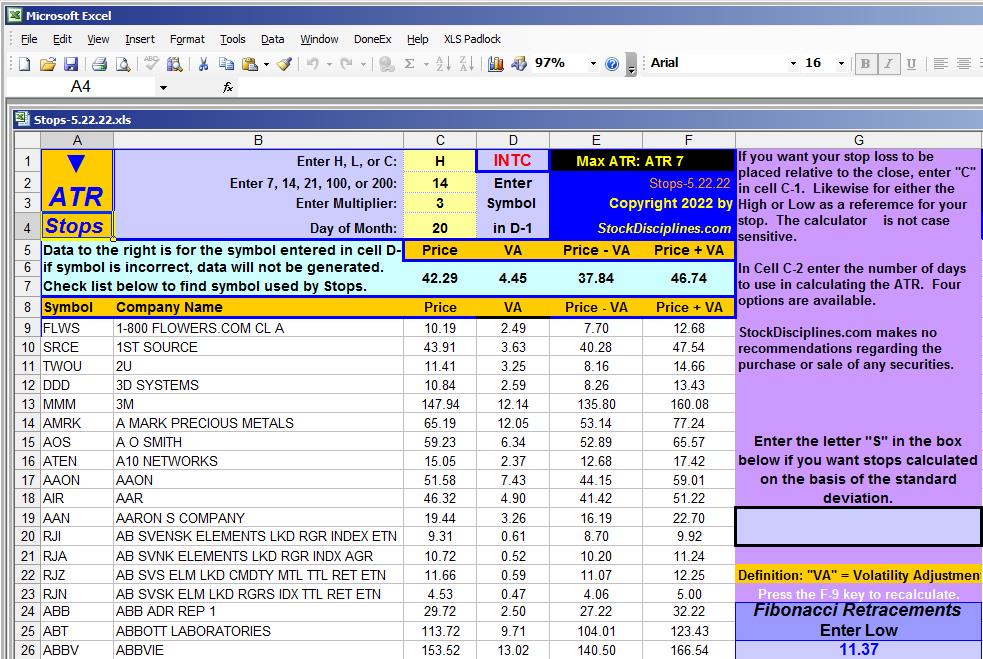Open the XLS Padlock menu
This screenshot has width=983, height=659.
[x=472, y=39]
